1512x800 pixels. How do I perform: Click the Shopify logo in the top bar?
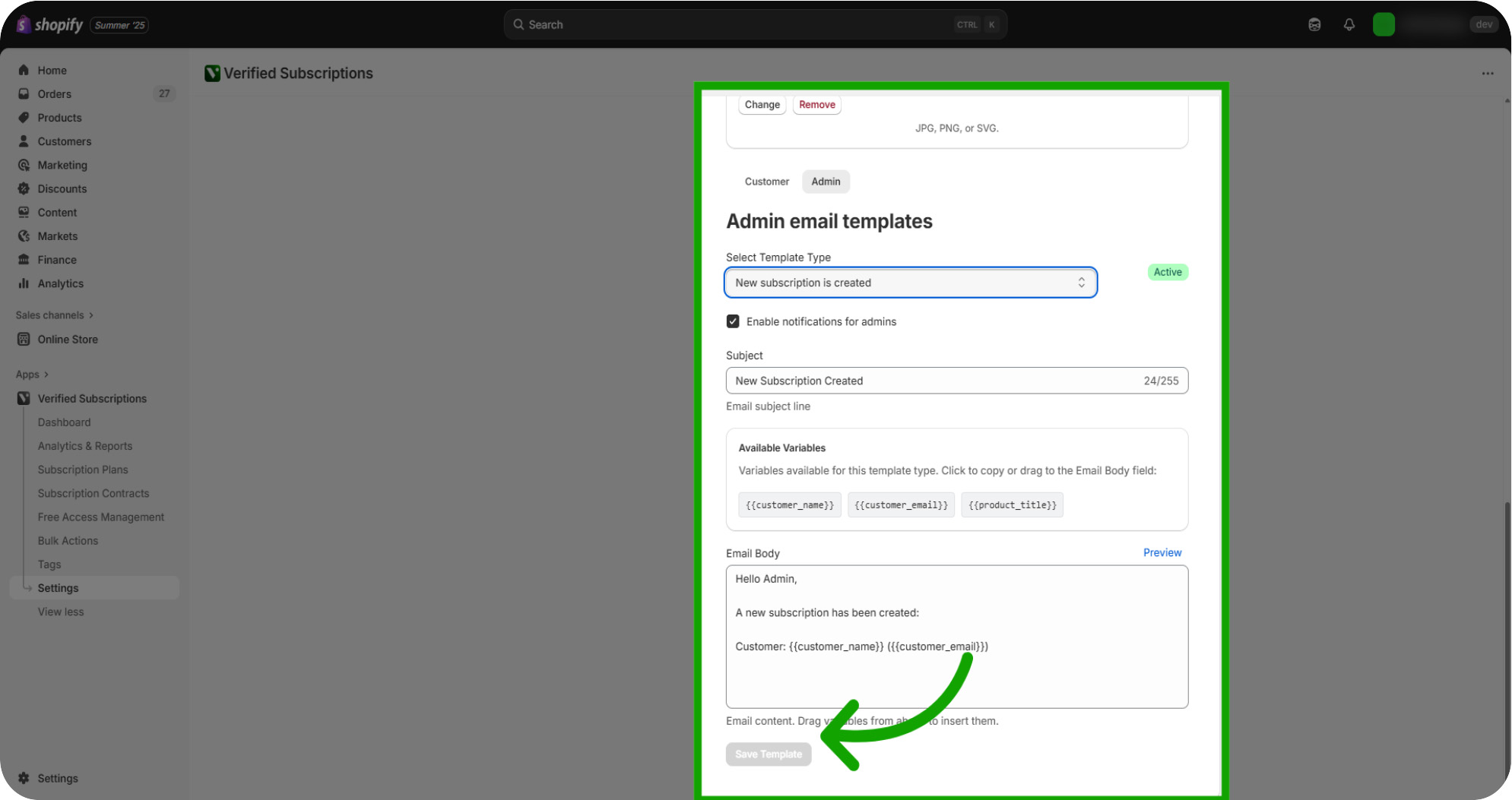click(50, 24)
